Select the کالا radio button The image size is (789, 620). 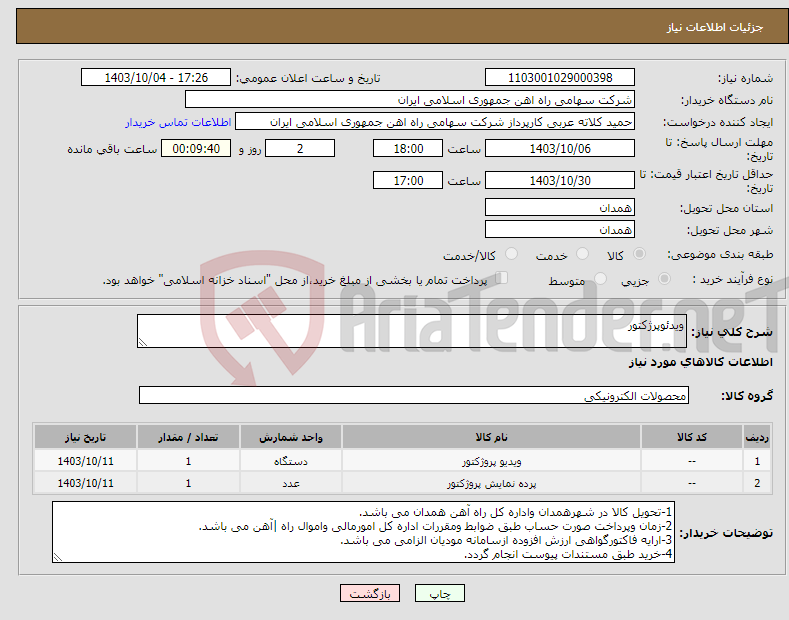point(639,254)
